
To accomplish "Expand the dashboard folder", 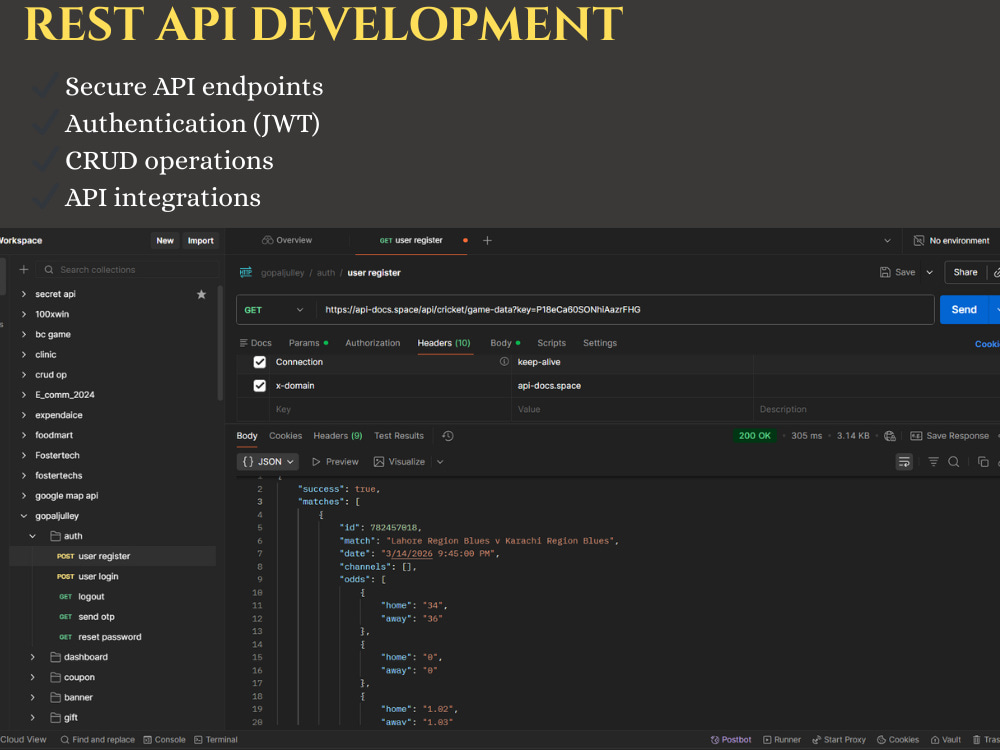I will (33, 657).
